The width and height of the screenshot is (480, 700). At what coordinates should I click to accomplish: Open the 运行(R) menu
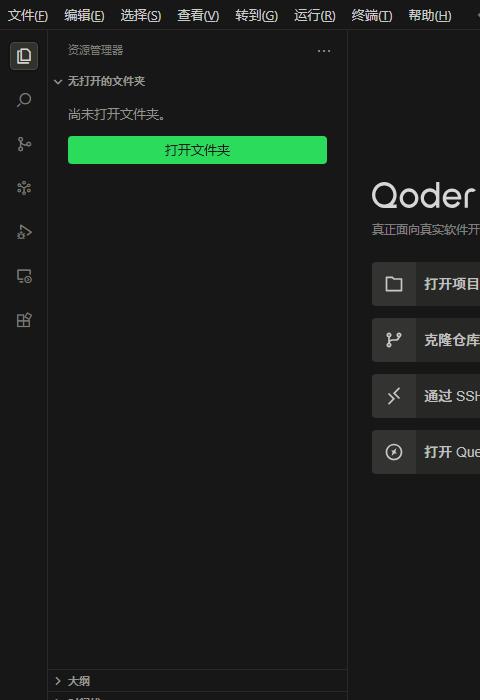click(x=314, y=16)
